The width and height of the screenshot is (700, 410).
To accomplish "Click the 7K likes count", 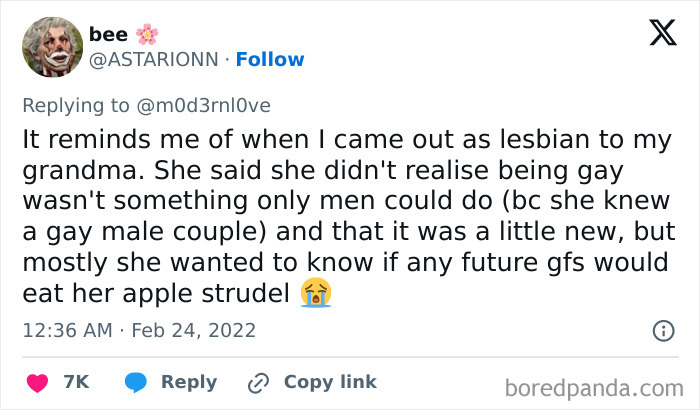I will 77,382.
